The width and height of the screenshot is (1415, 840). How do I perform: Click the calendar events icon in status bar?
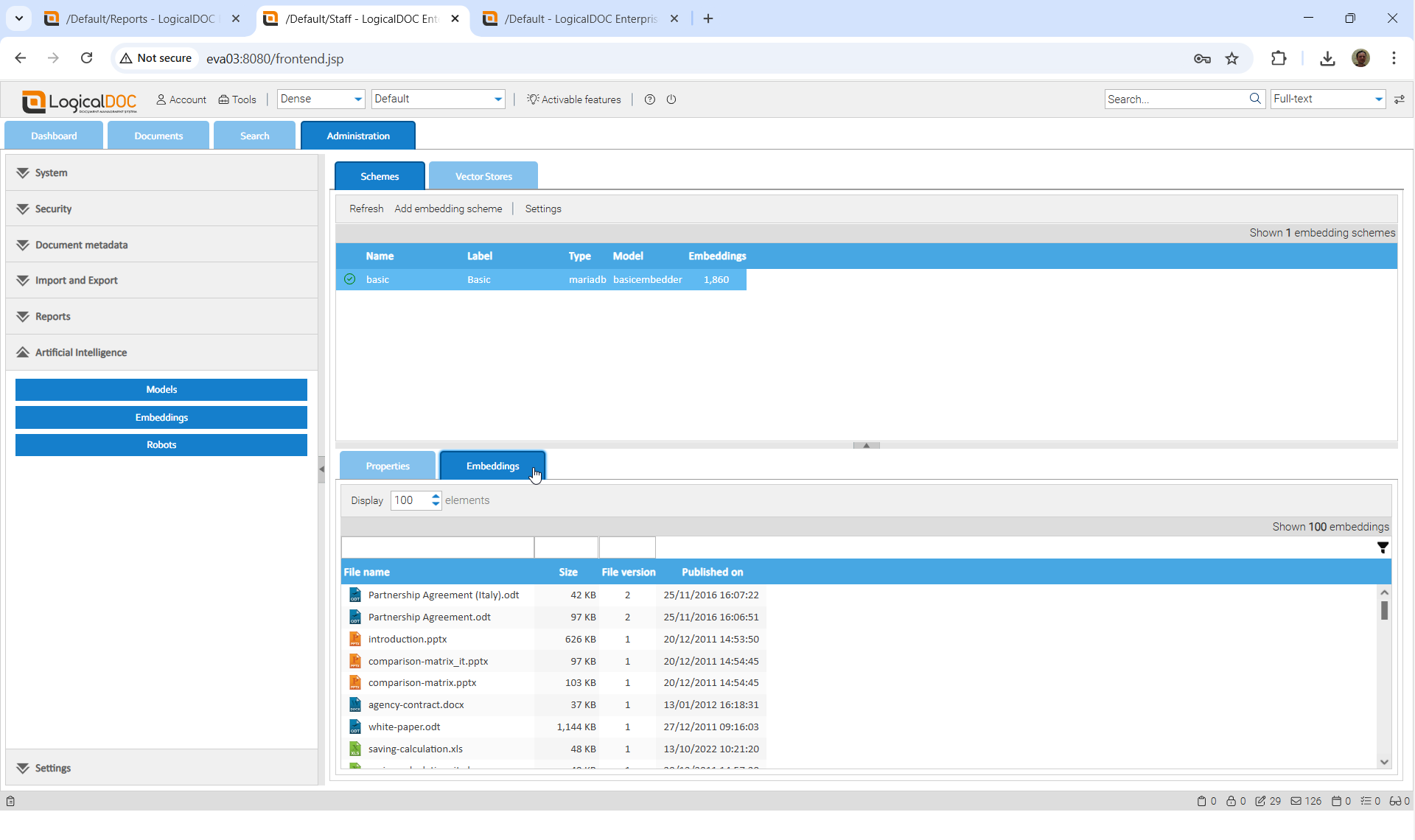pyautogui.click(x=1336, y=801)
